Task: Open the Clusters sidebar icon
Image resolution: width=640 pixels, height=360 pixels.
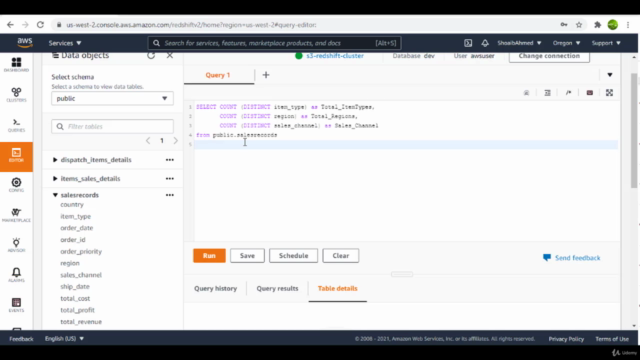Action: click(x=16, y=95)
